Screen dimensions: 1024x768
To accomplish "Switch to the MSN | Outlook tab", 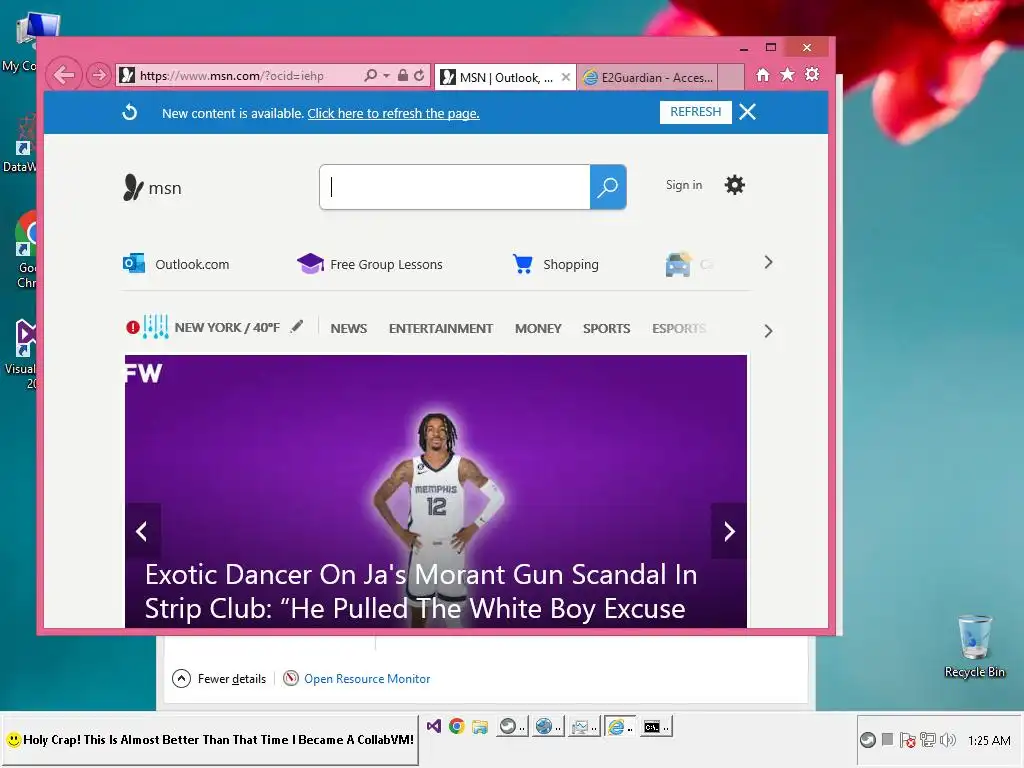I will click(x=497, y=78).
